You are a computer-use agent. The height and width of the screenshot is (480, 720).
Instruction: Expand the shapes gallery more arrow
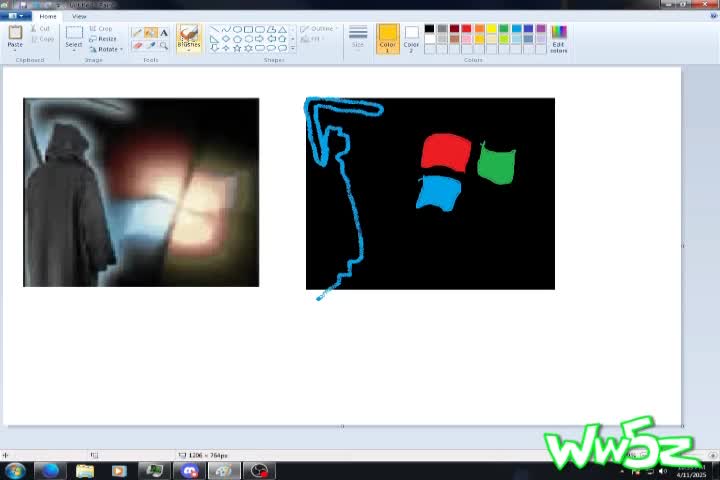293,48
